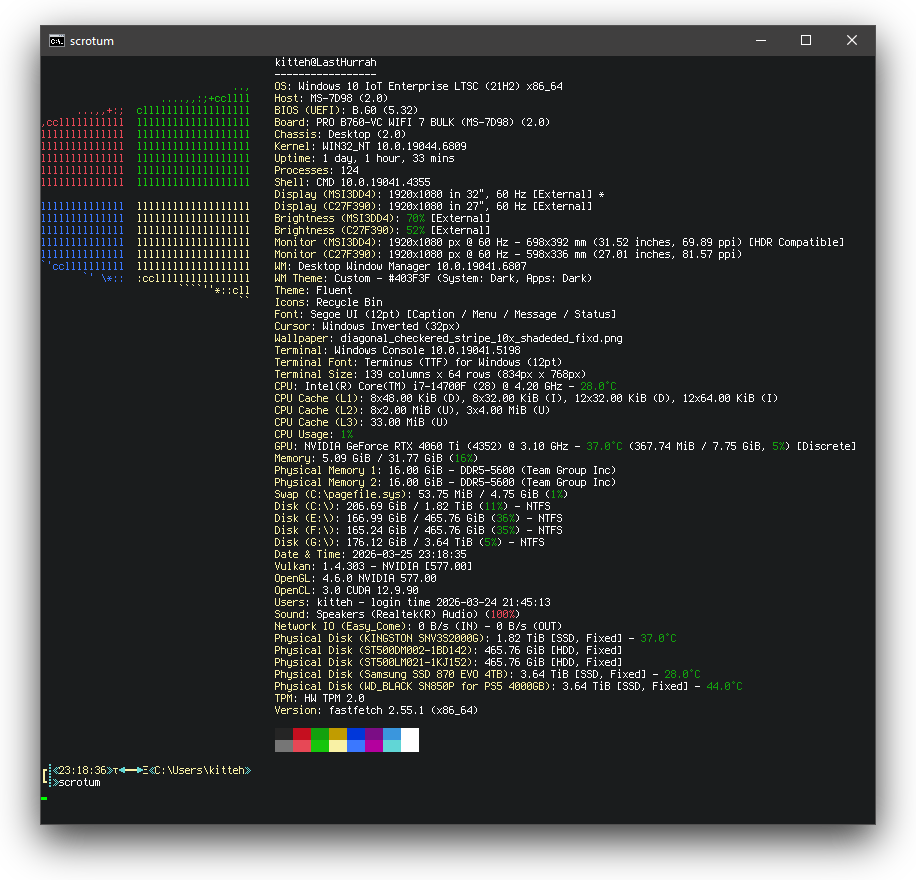Click the CPU Usage: 1% line

click(314, 434)
